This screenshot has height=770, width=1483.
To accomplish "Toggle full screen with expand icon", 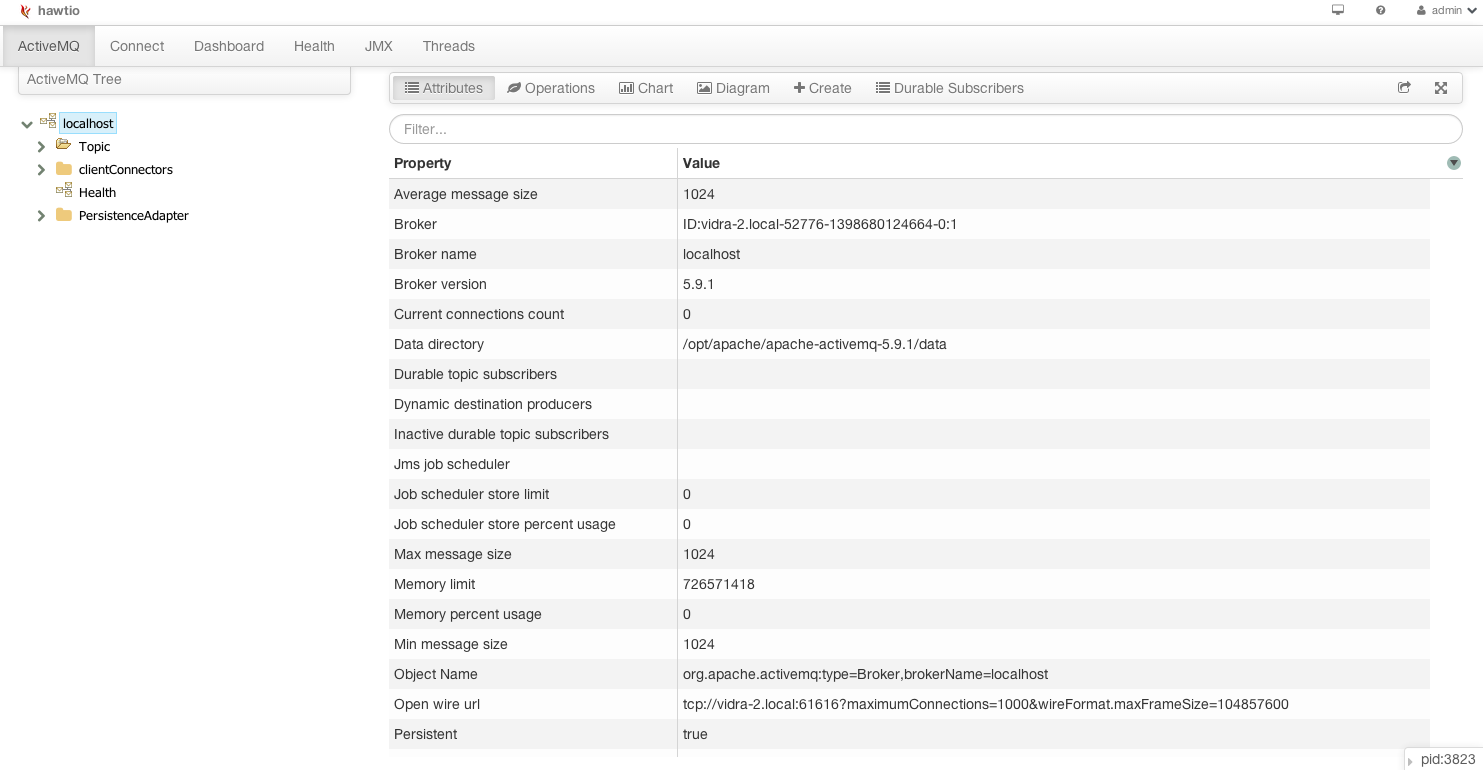I will 1441,88.
